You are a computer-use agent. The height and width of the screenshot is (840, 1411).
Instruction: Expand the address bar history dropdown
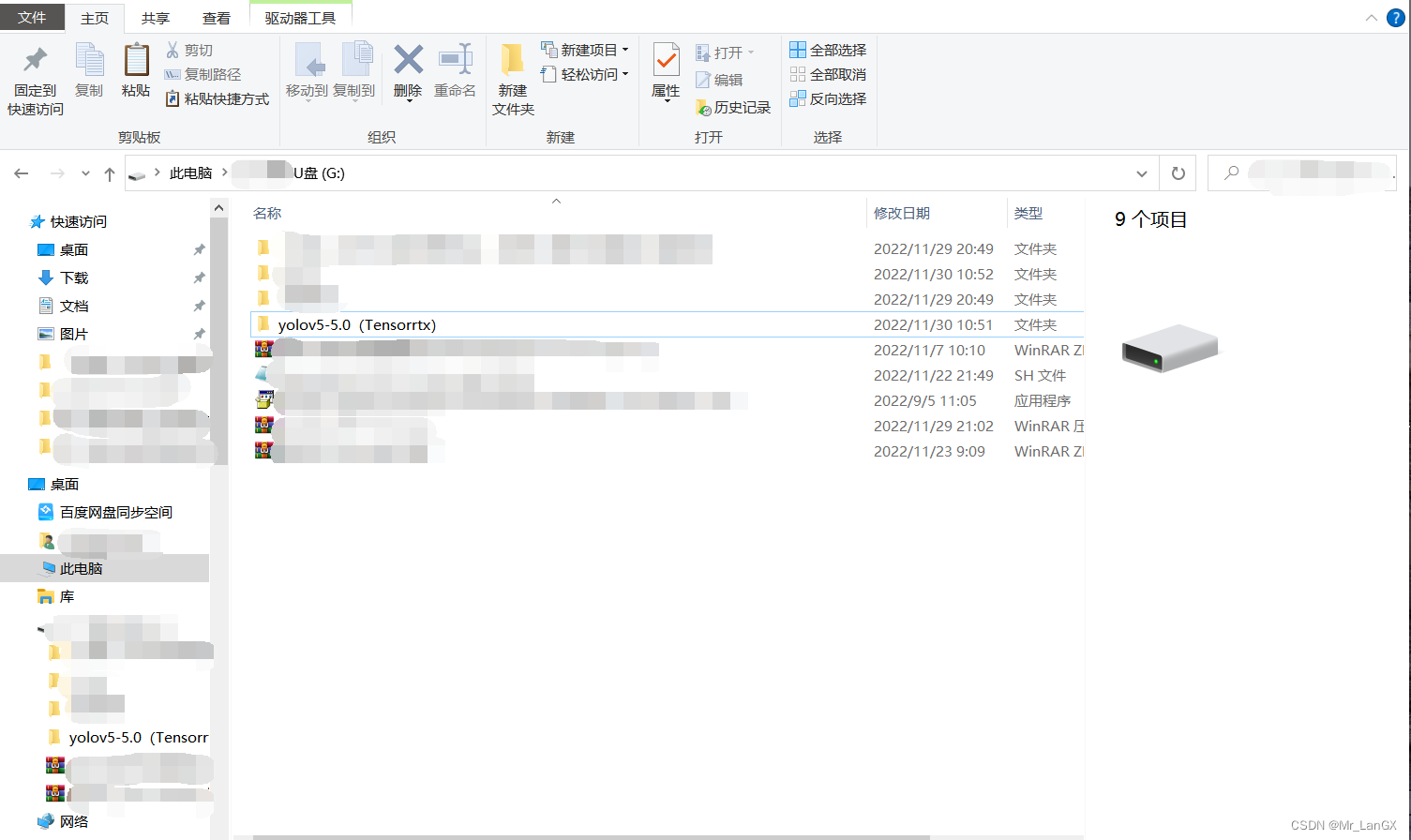coord(1141,173)
